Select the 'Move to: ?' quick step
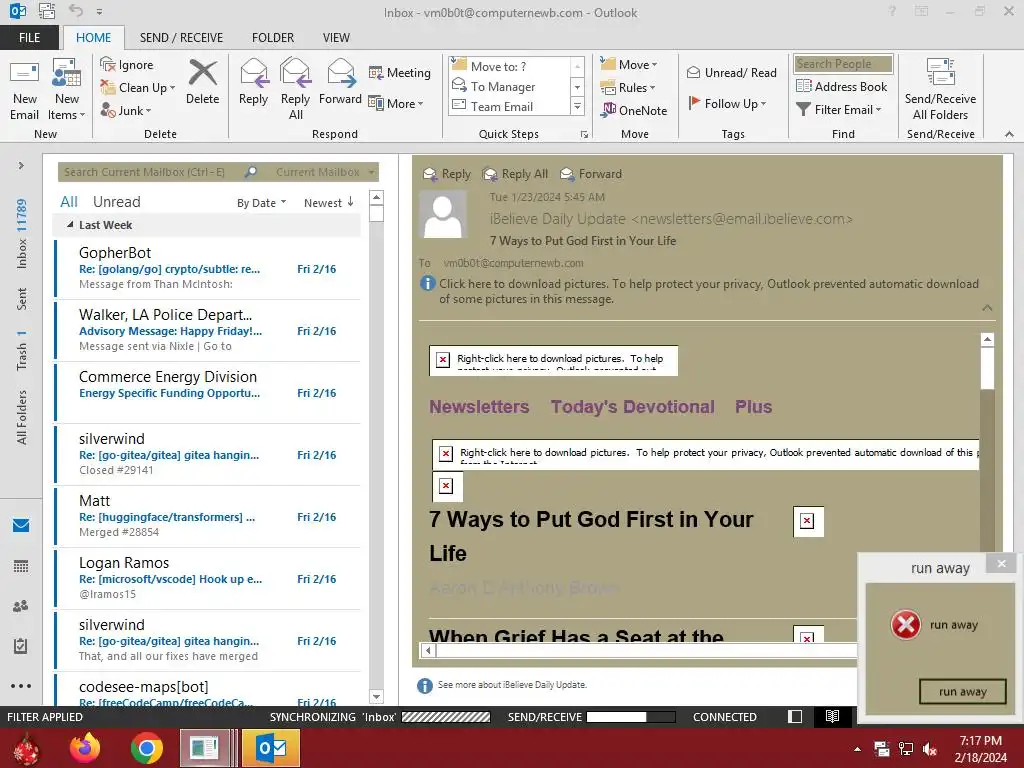1024x768 pixels. point(510,66)
